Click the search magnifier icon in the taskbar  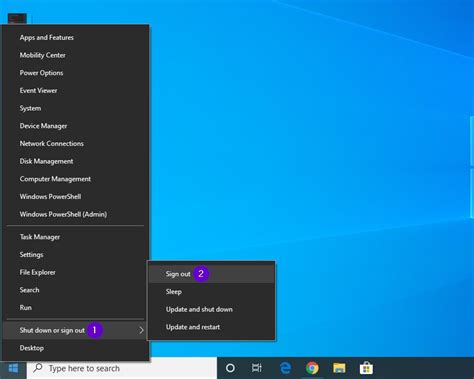pyautogui.click(x=38, y=368)
